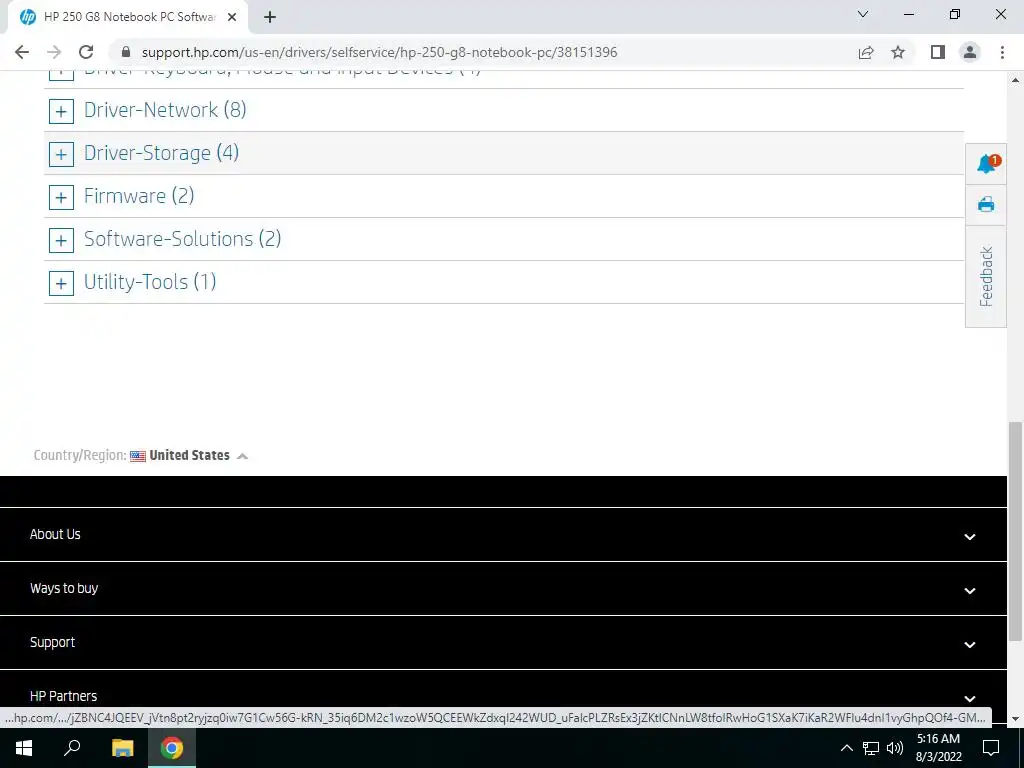Expand the Driver-Storage plus icon
The width and height of the screenshot is (1024, 768).
(61, 155)
